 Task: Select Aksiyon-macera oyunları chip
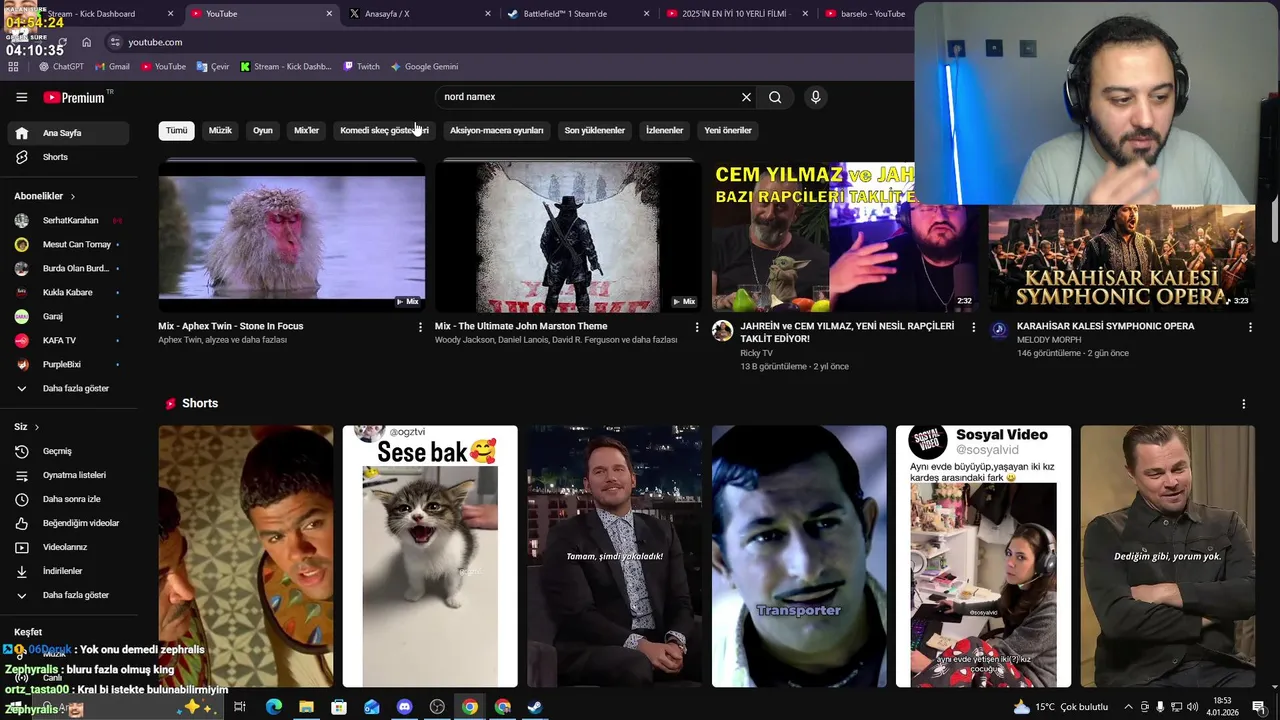tap(497, 130)
